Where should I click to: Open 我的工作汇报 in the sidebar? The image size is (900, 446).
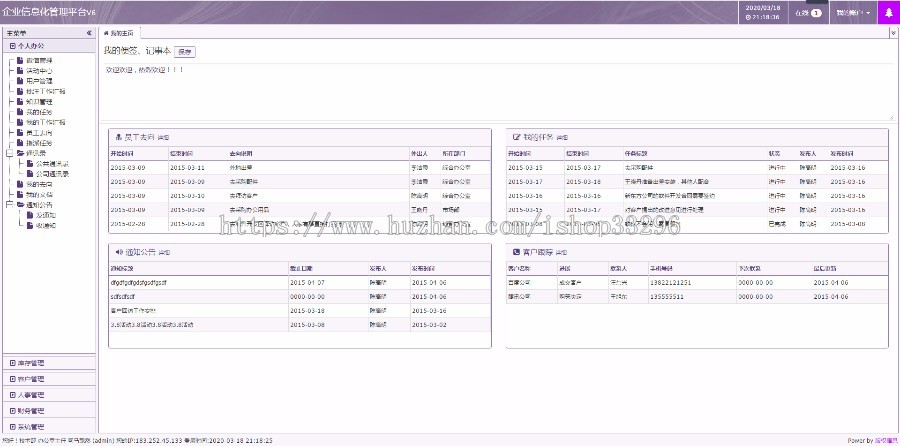point(46,122)
